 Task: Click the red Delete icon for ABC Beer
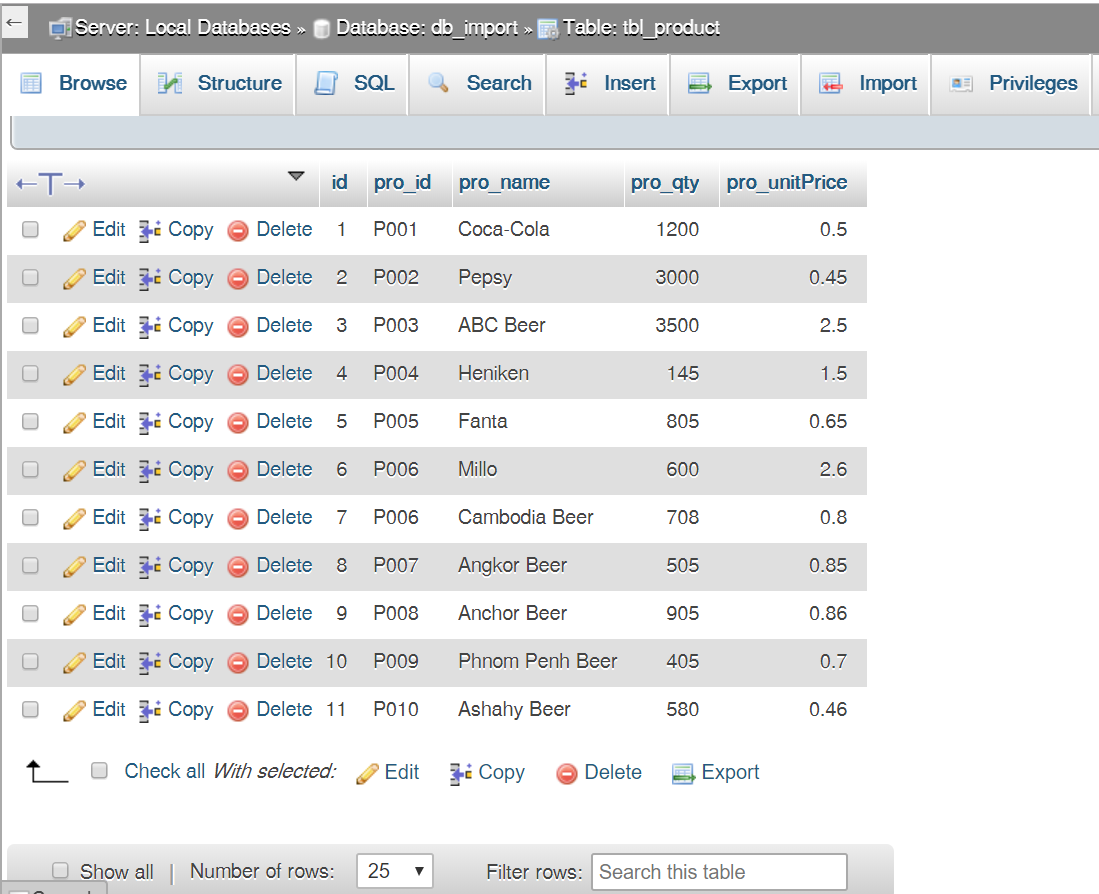click(238, 326)
